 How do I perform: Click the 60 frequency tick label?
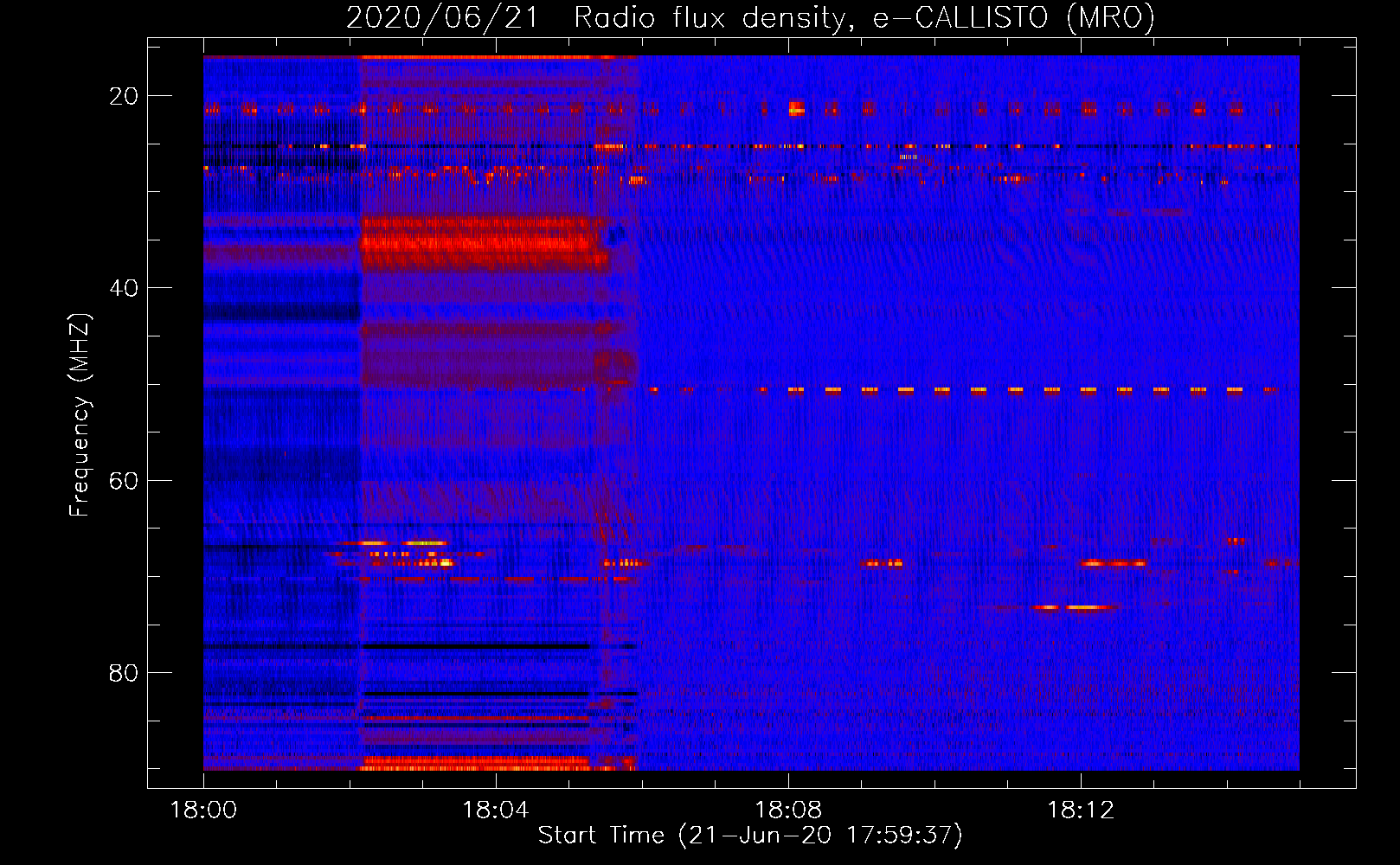[124, 481]
